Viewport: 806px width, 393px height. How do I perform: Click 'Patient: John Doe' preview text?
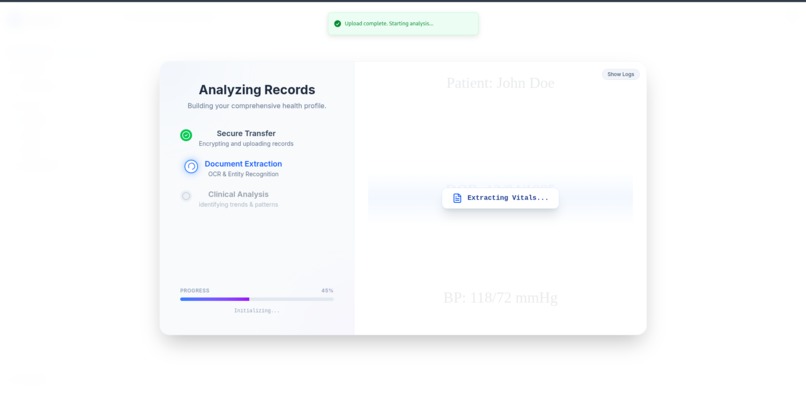[x=500, y=83]
